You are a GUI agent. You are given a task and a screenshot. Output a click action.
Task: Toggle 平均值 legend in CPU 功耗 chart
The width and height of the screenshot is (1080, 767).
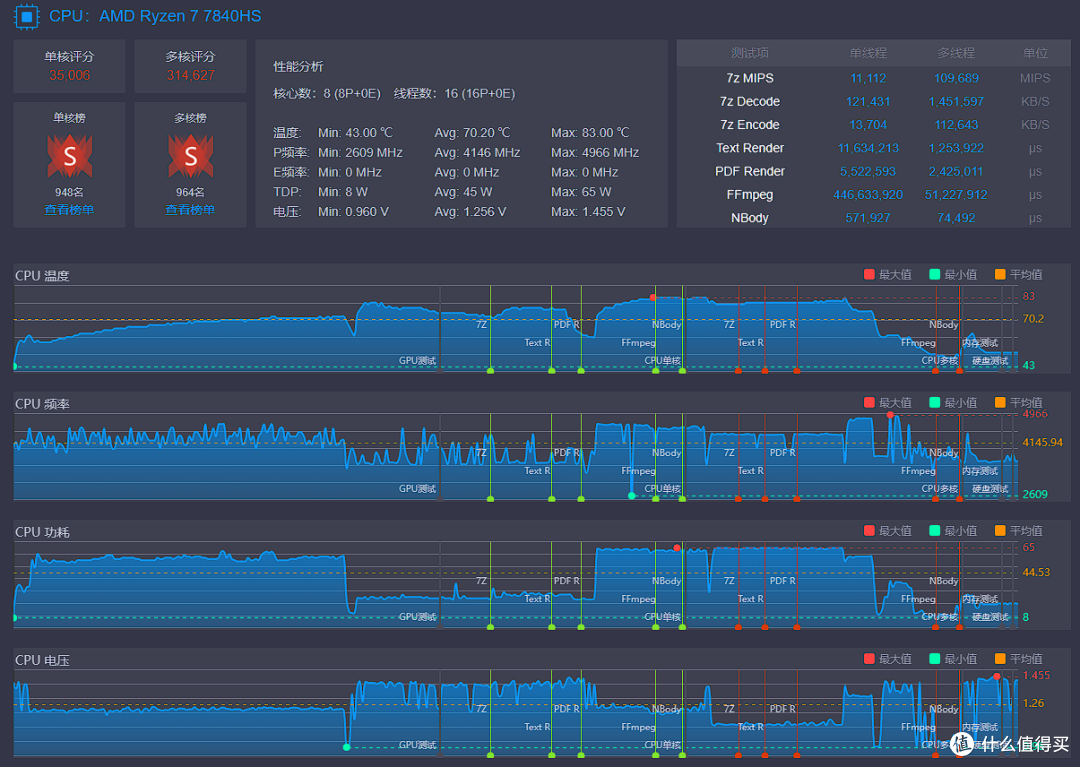coord(1019,531)
